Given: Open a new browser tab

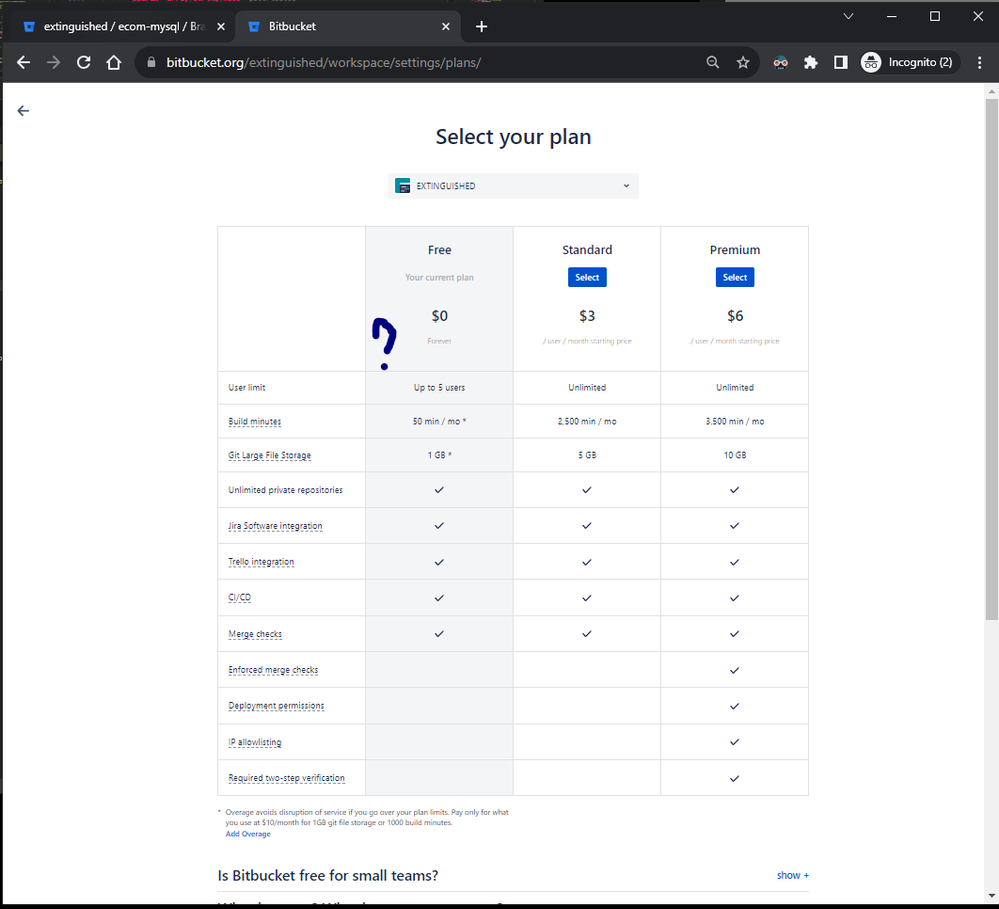Looking at the screenshot, I should tap(482, 27).
